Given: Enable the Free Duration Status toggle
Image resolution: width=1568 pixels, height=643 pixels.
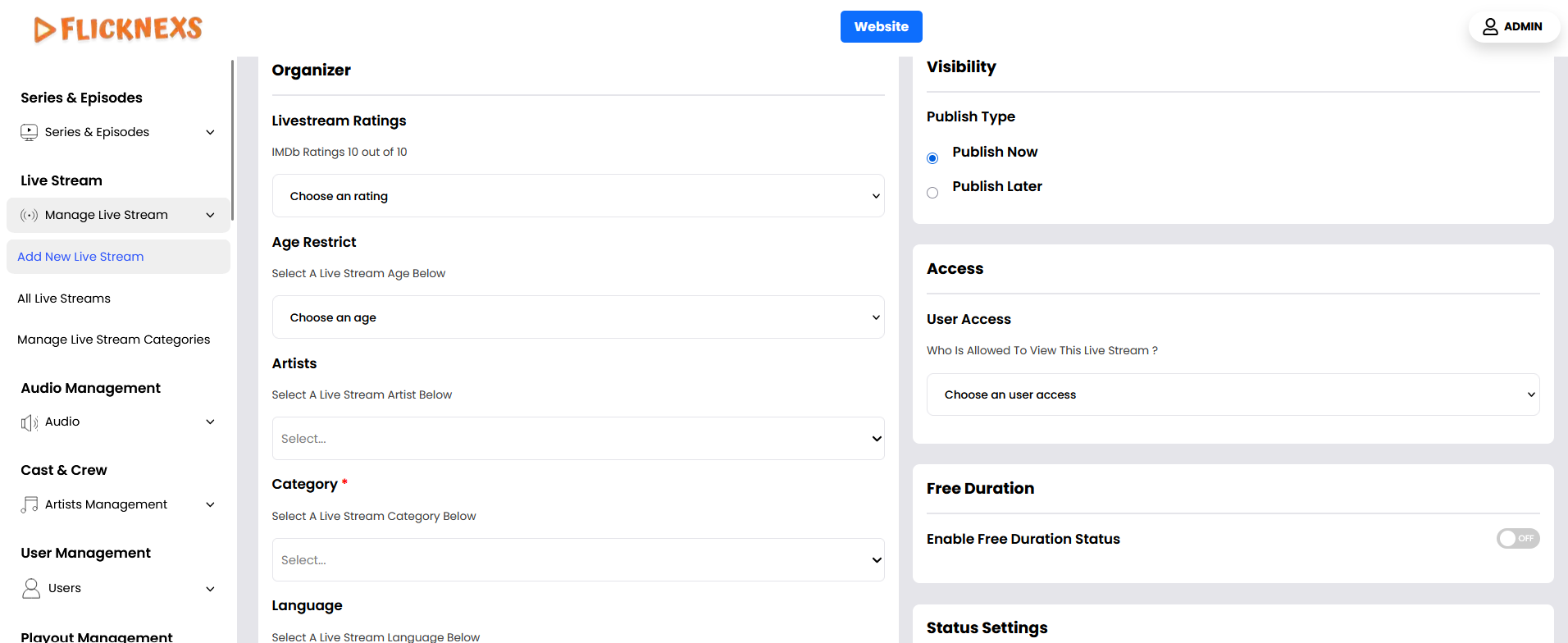Looking at the screenshot, I should pyautogui.click(x=1517, y=538).
